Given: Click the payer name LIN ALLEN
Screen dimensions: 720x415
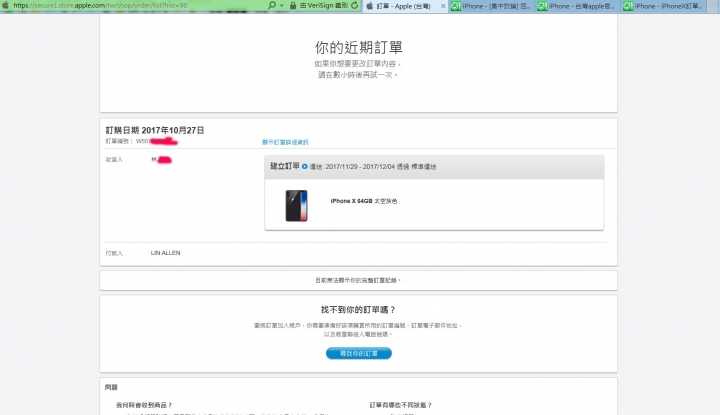Looking at the screenshot, I should 165,253.
